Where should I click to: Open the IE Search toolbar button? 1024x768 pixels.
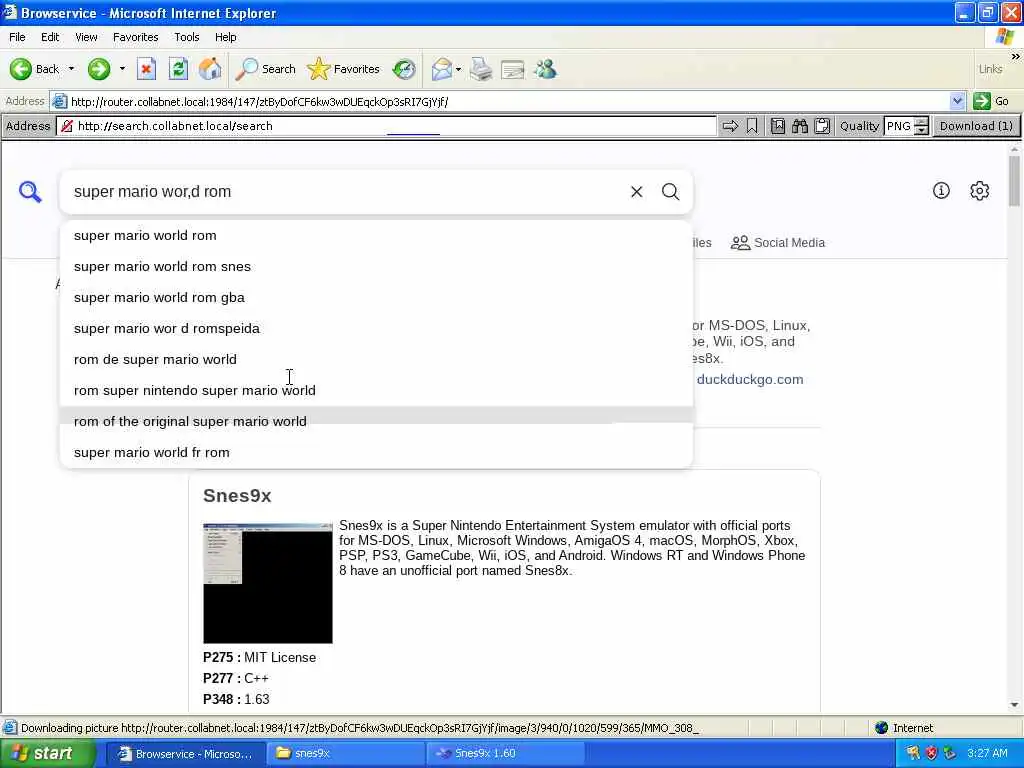pos(265,69)
